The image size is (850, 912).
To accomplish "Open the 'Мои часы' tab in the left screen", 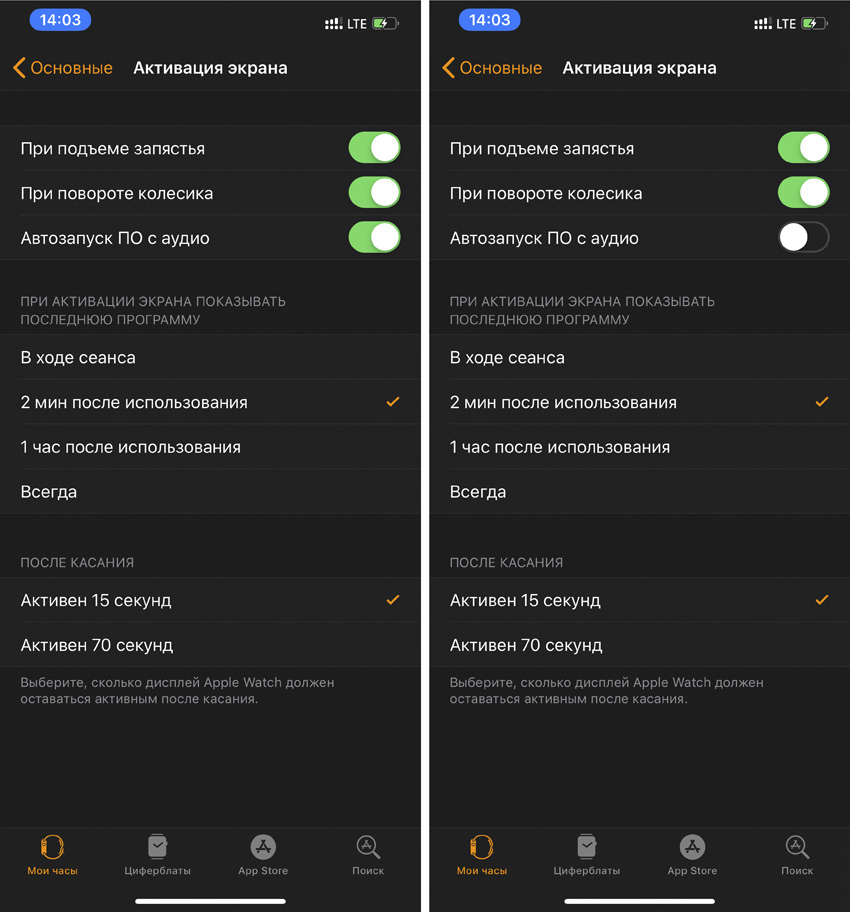I will coord(52,855).
